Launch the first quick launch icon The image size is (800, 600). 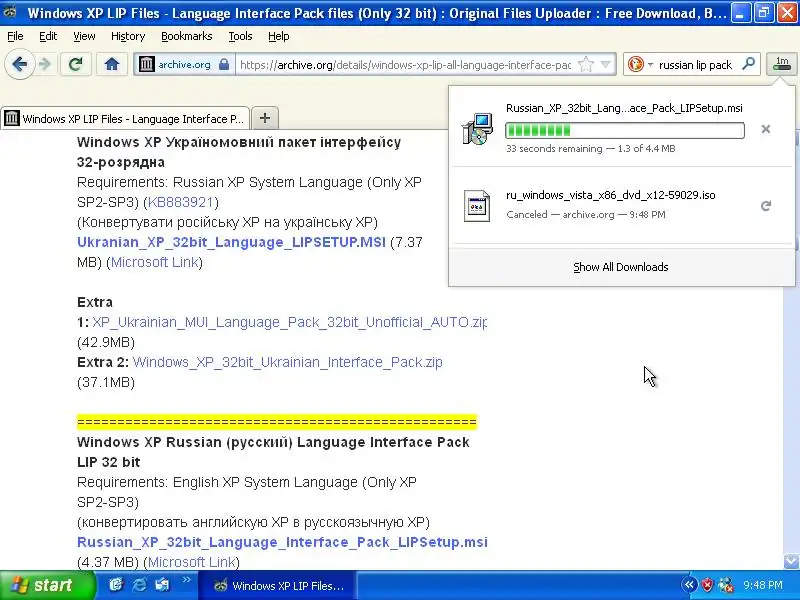point(116,585)
